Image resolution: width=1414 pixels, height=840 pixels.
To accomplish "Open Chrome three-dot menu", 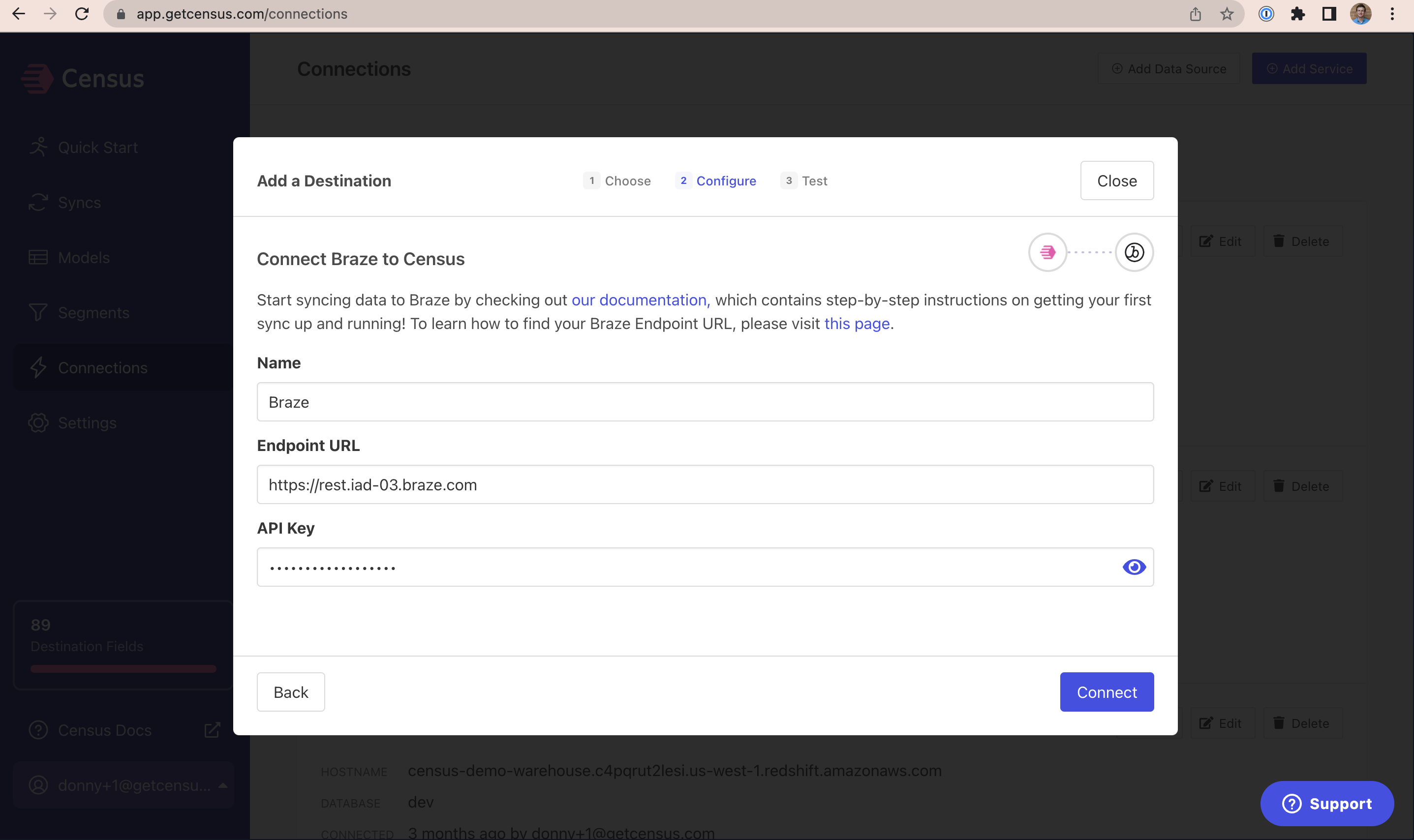I will point(1392,14).
